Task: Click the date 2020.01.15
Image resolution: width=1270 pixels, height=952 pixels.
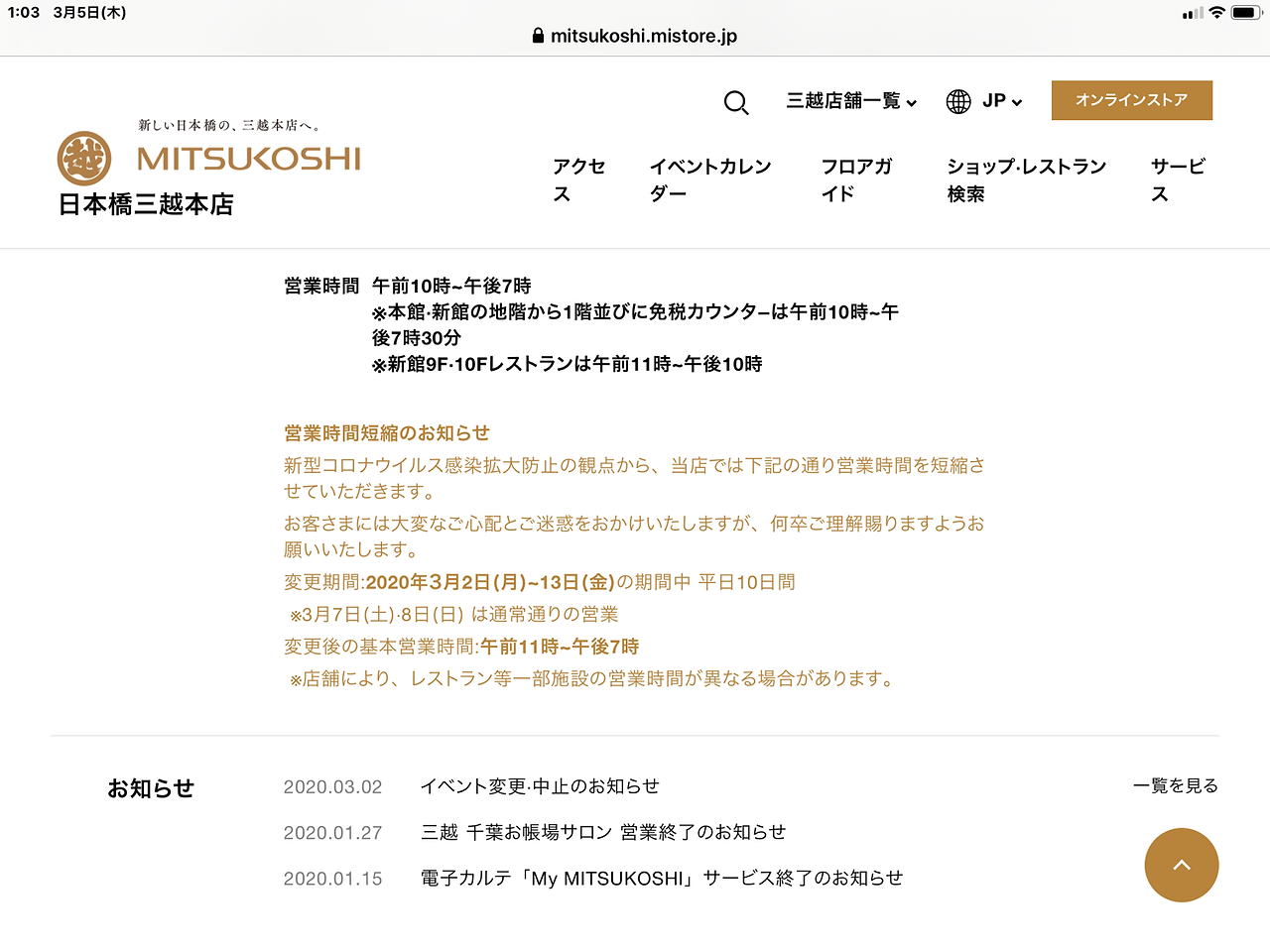Action: [332, 878]
